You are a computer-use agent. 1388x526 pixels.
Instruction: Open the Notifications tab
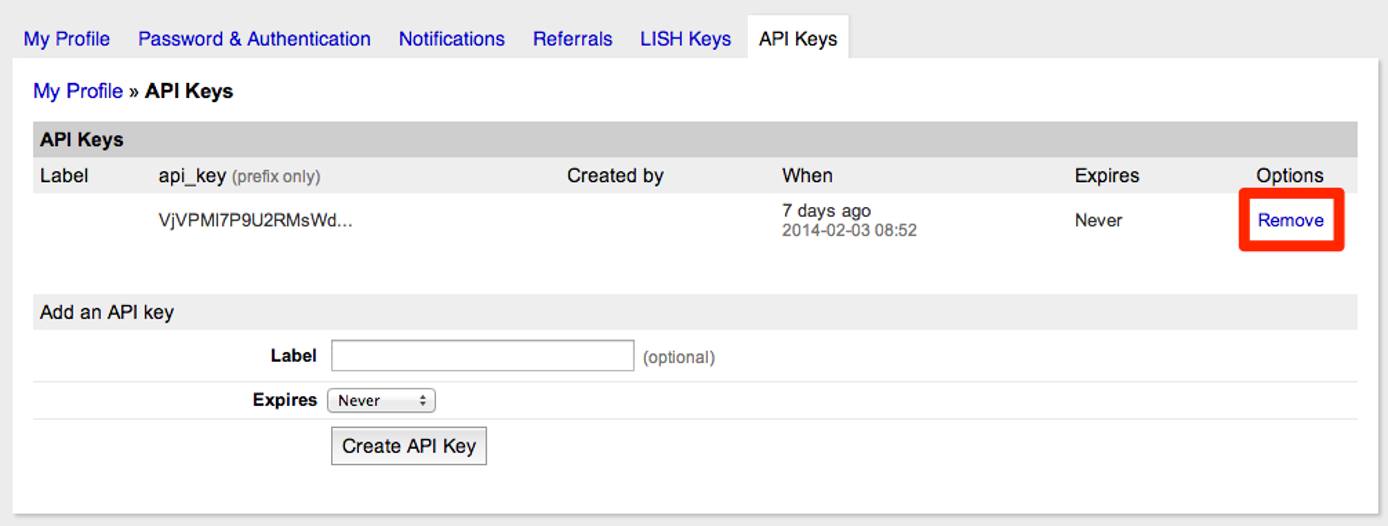coord(451,39)
